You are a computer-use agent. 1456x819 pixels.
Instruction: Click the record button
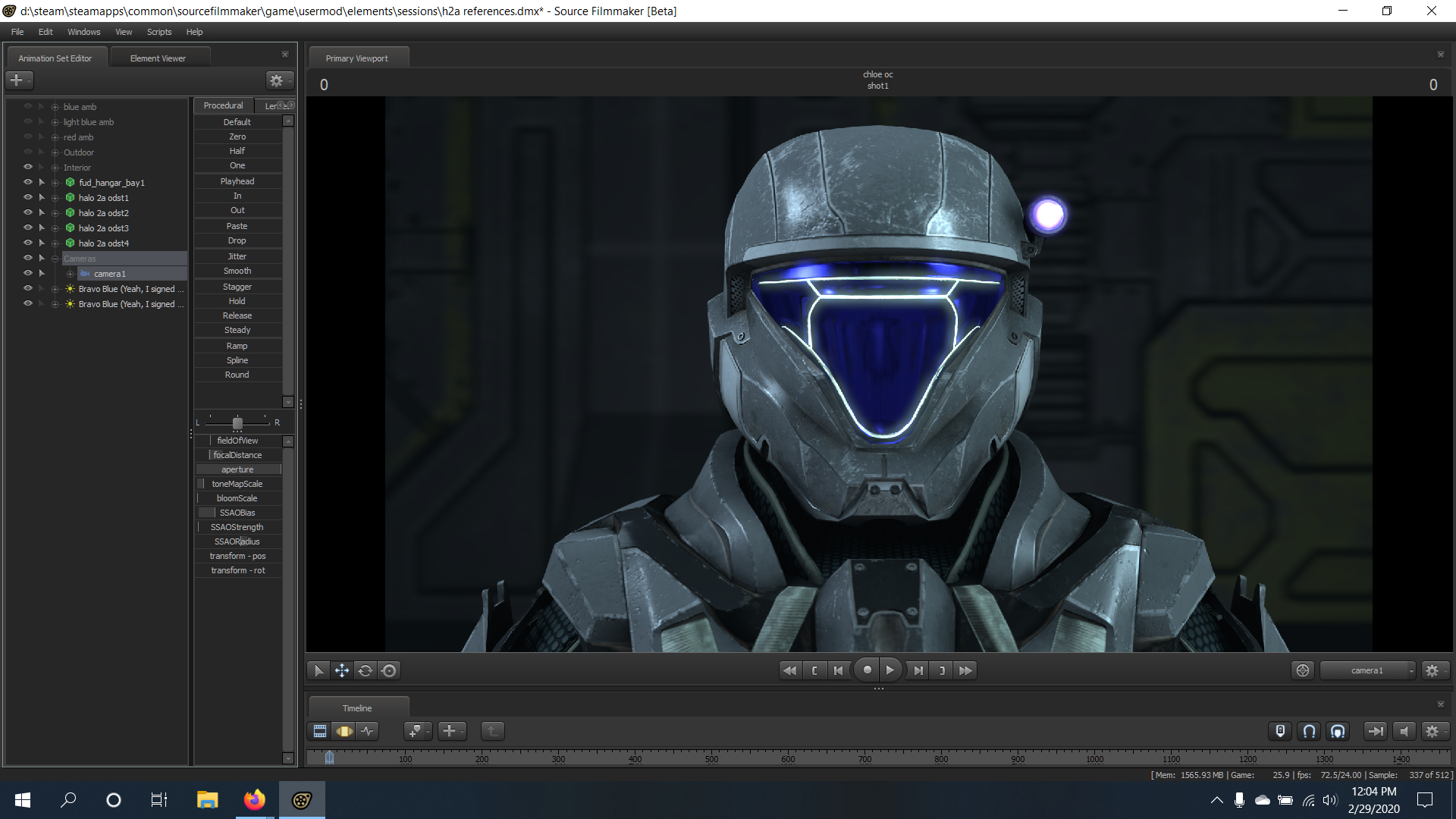click(x=867, y=670)
